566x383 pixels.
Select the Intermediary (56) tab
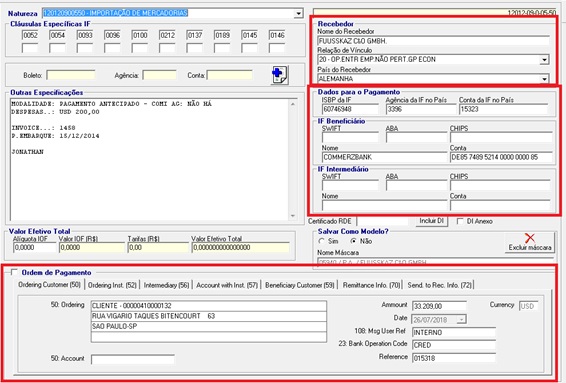click(166, 285)
